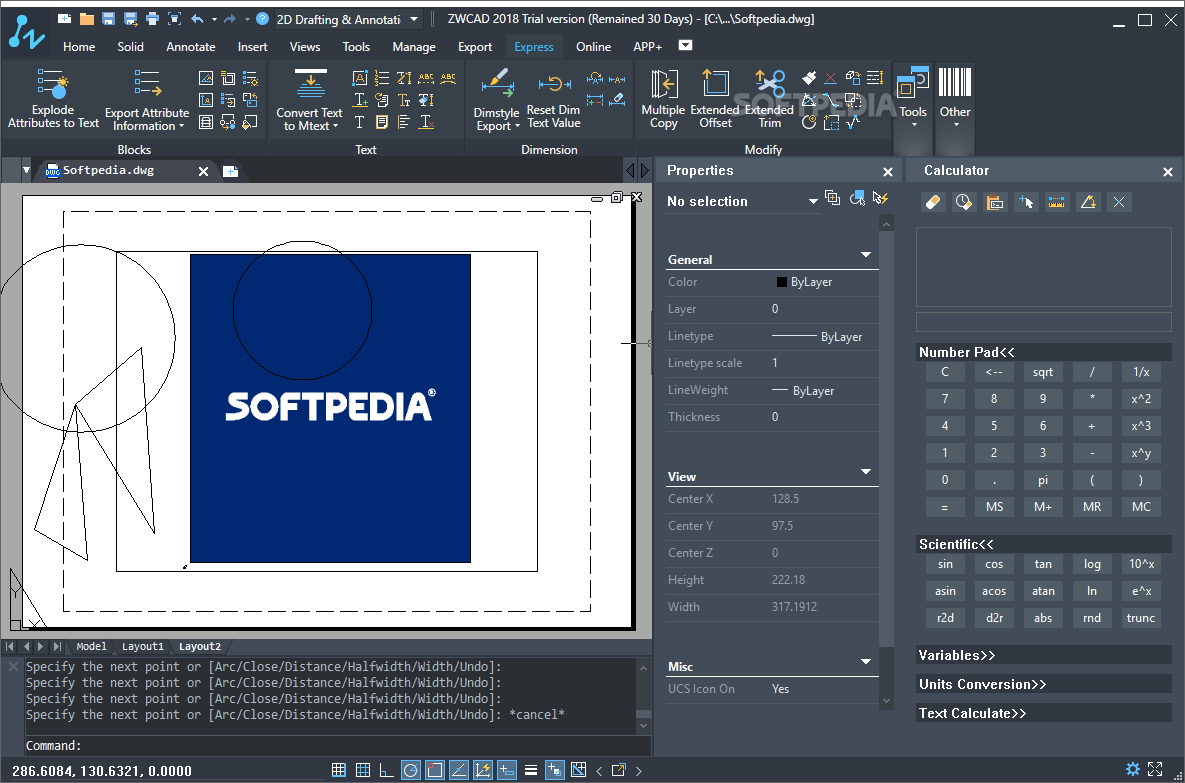
Task: Click the calculator digit 7 button
Action: click(x=945, y=398)
